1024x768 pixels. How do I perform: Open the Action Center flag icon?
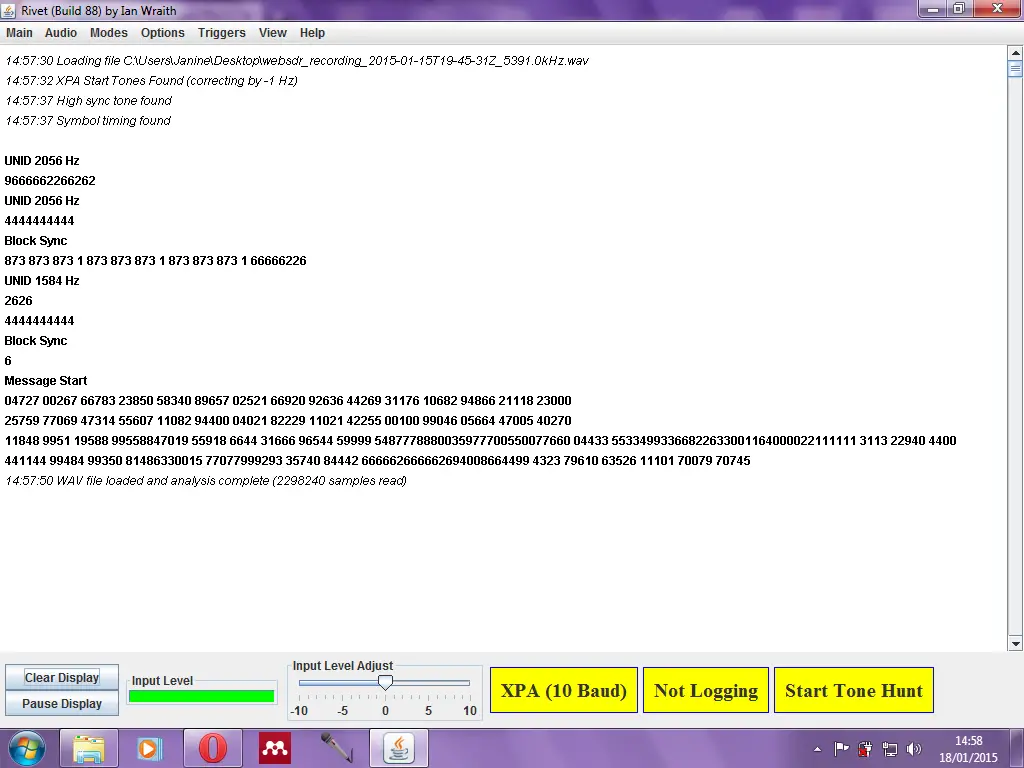click(x=842, y=749)
